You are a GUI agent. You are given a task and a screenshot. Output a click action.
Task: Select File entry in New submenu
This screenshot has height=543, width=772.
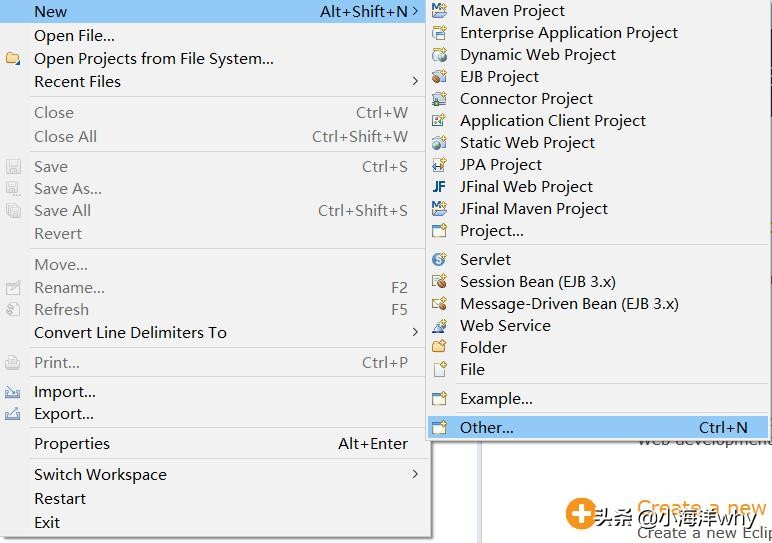598,369
